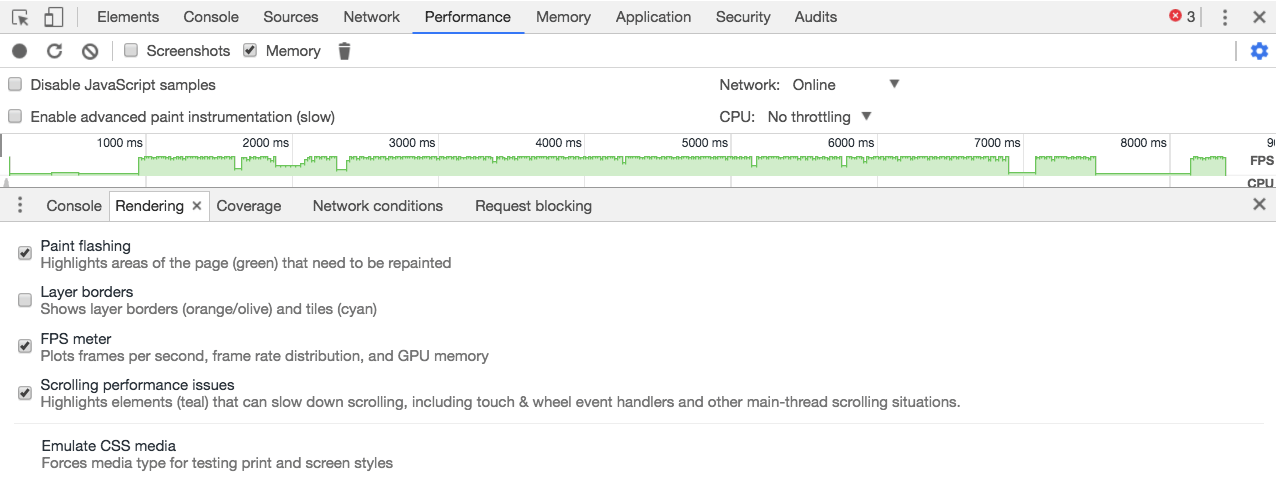Open the DevTools three-dot customize menu
The height and width of the screenshot is (483, 1276).
(1225, 17)
